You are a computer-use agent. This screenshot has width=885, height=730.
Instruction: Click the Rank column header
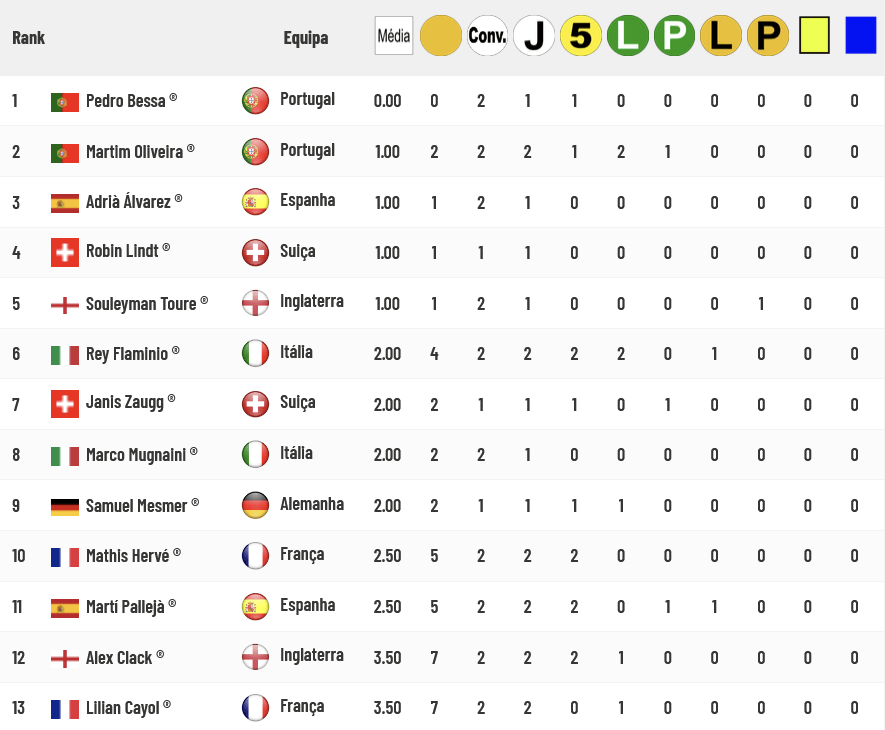pos(28,38)
